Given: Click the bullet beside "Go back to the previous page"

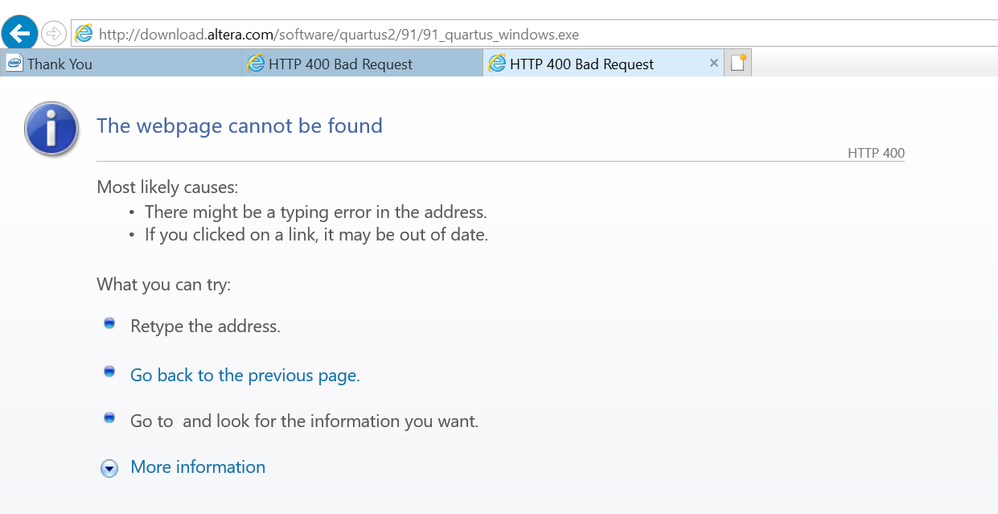Looking at the screenshot, I should [x=110, y=372].
